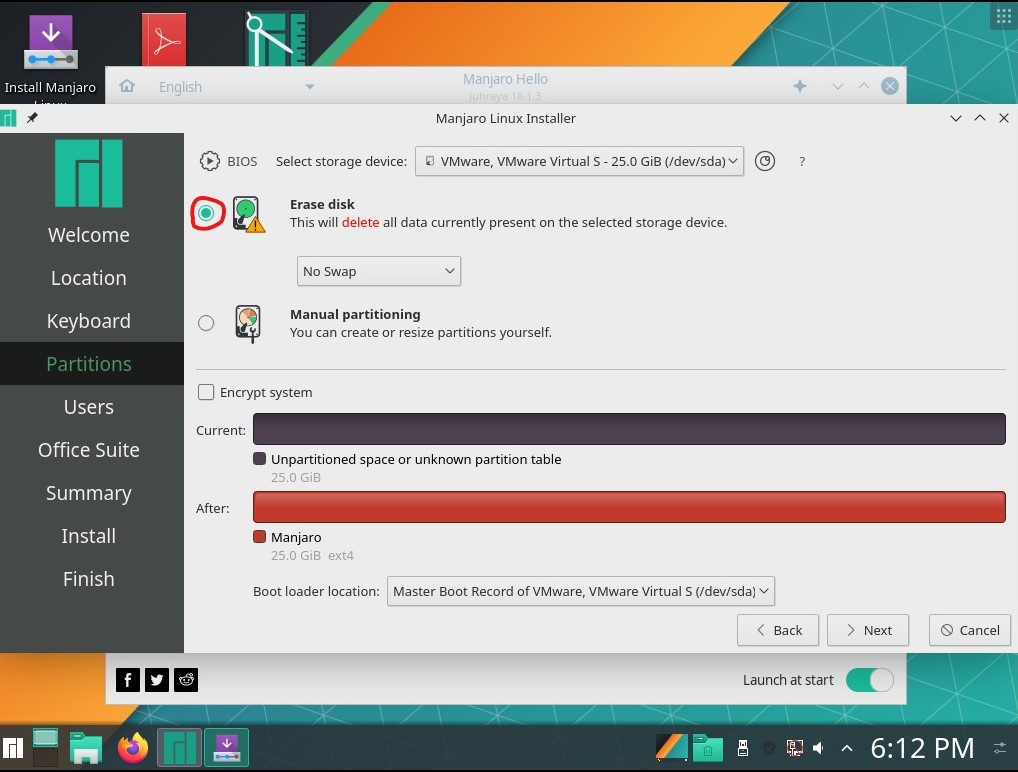1018x772 pixels.
Task: Open the Twitter link in Manjaro Hello
Action: click(156, 680)
